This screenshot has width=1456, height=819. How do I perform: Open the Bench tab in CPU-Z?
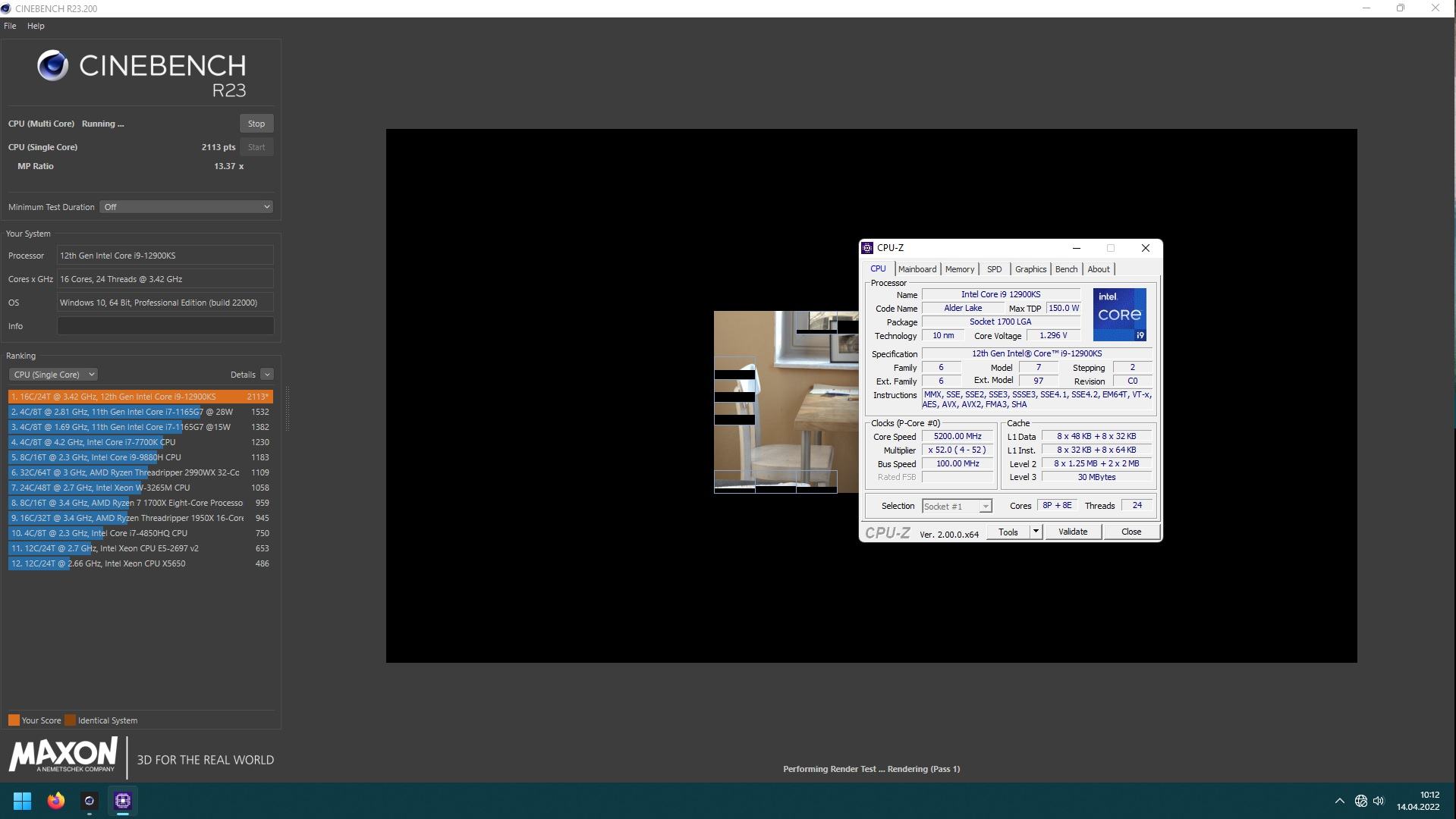[1066, 269]
